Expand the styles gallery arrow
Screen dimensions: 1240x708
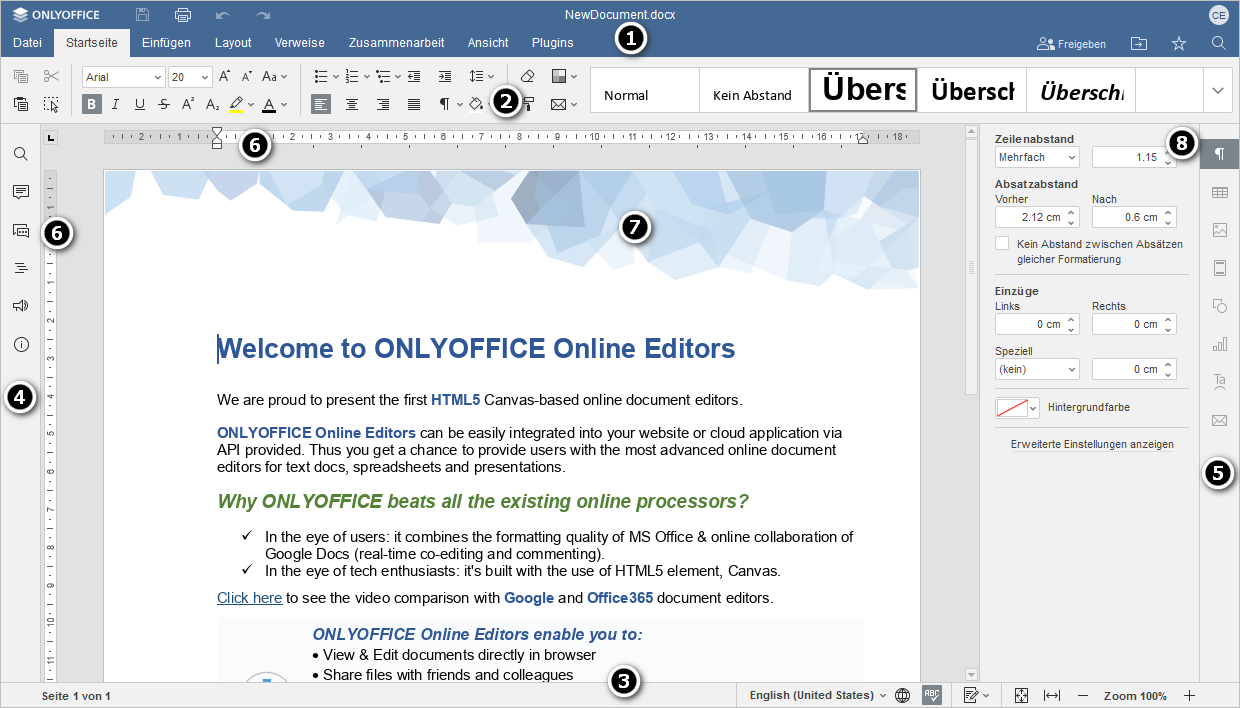tap(1217, 90)
